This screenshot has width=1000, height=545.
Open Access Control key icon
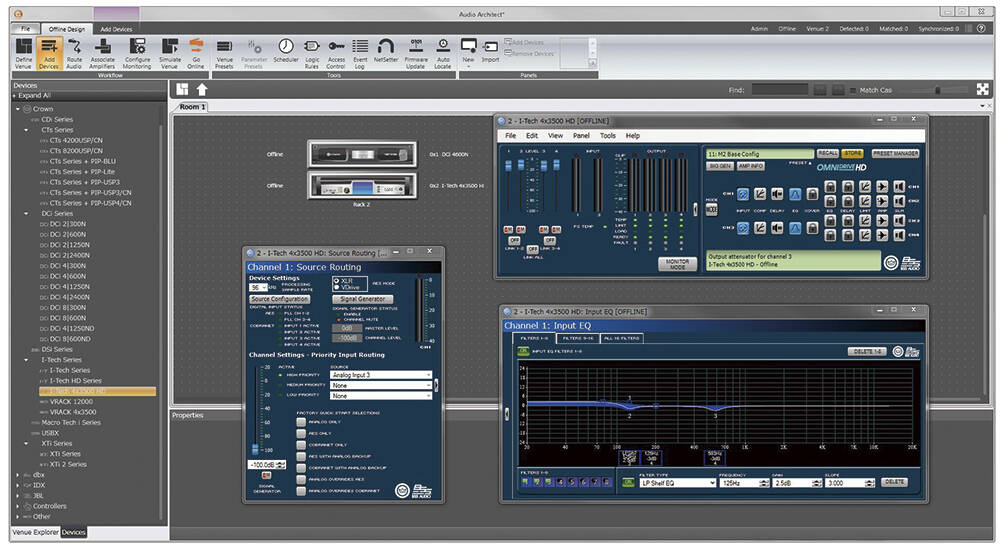pyautogui.click(x=336, y=53)
